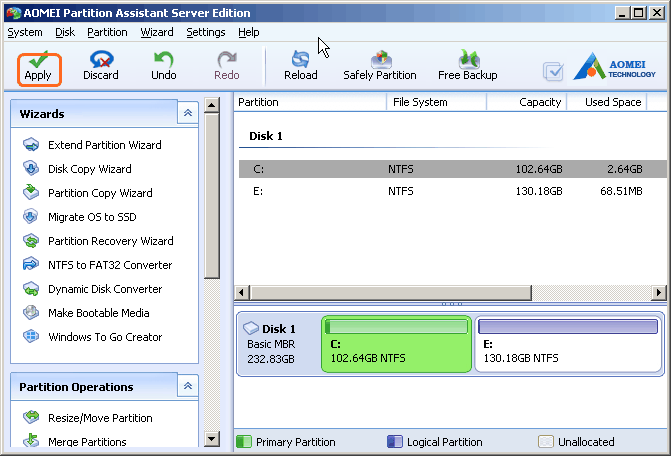Minimize the AOMEI Partition Assistant window
The image size is (671, 456).
tap(622, 13)
